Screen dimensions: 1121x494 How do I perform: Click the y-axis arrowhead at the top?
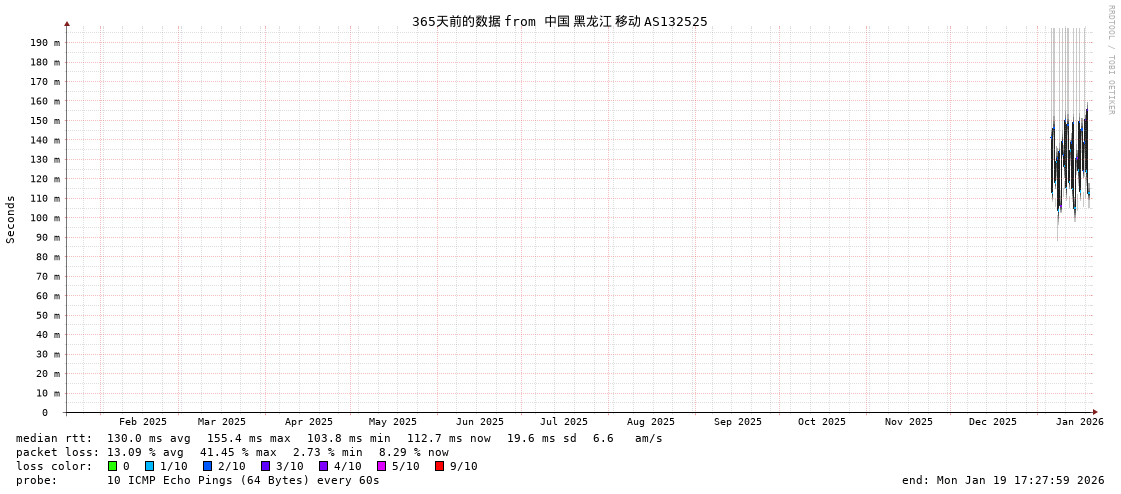coord(67,23)
